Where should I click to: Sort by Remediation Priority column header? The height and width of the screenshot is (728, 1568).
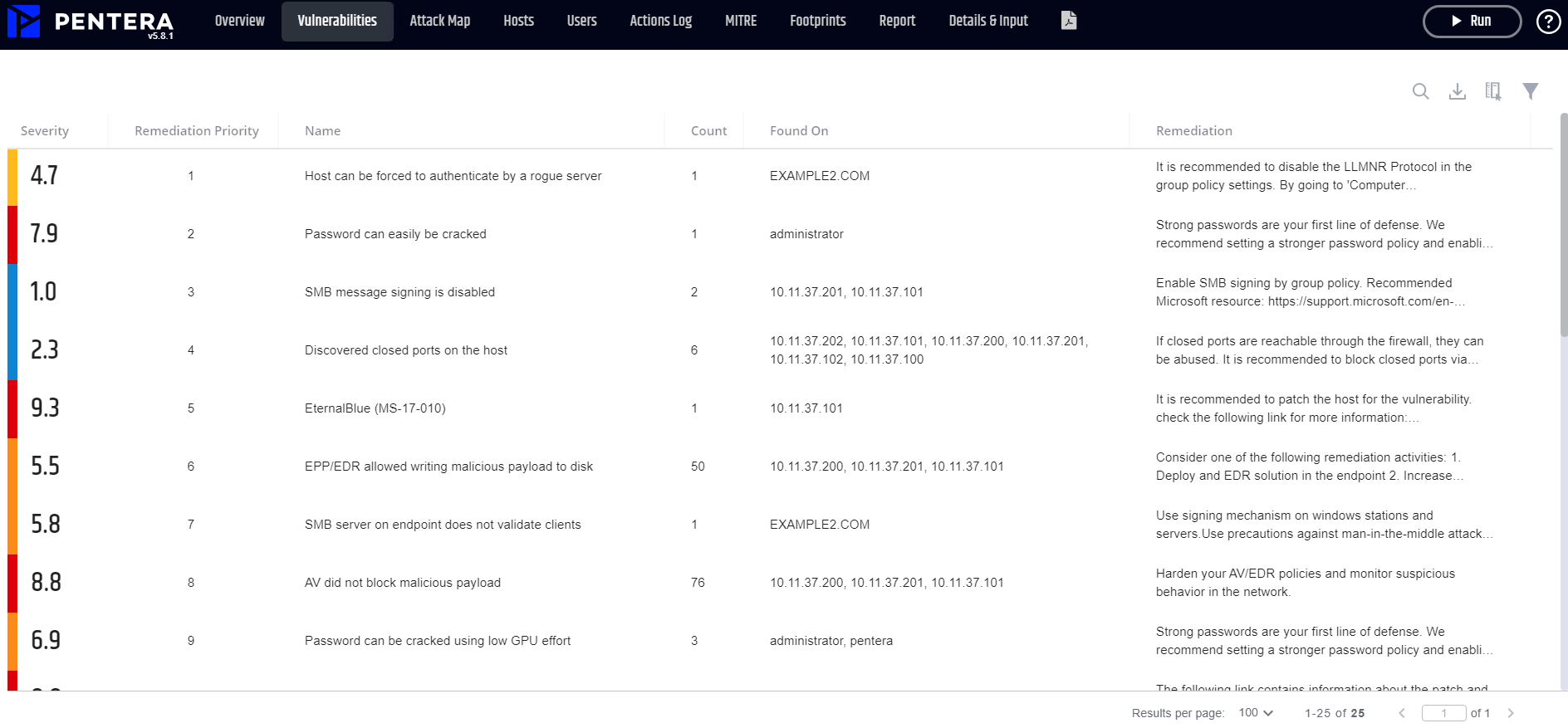coord(197,131)
